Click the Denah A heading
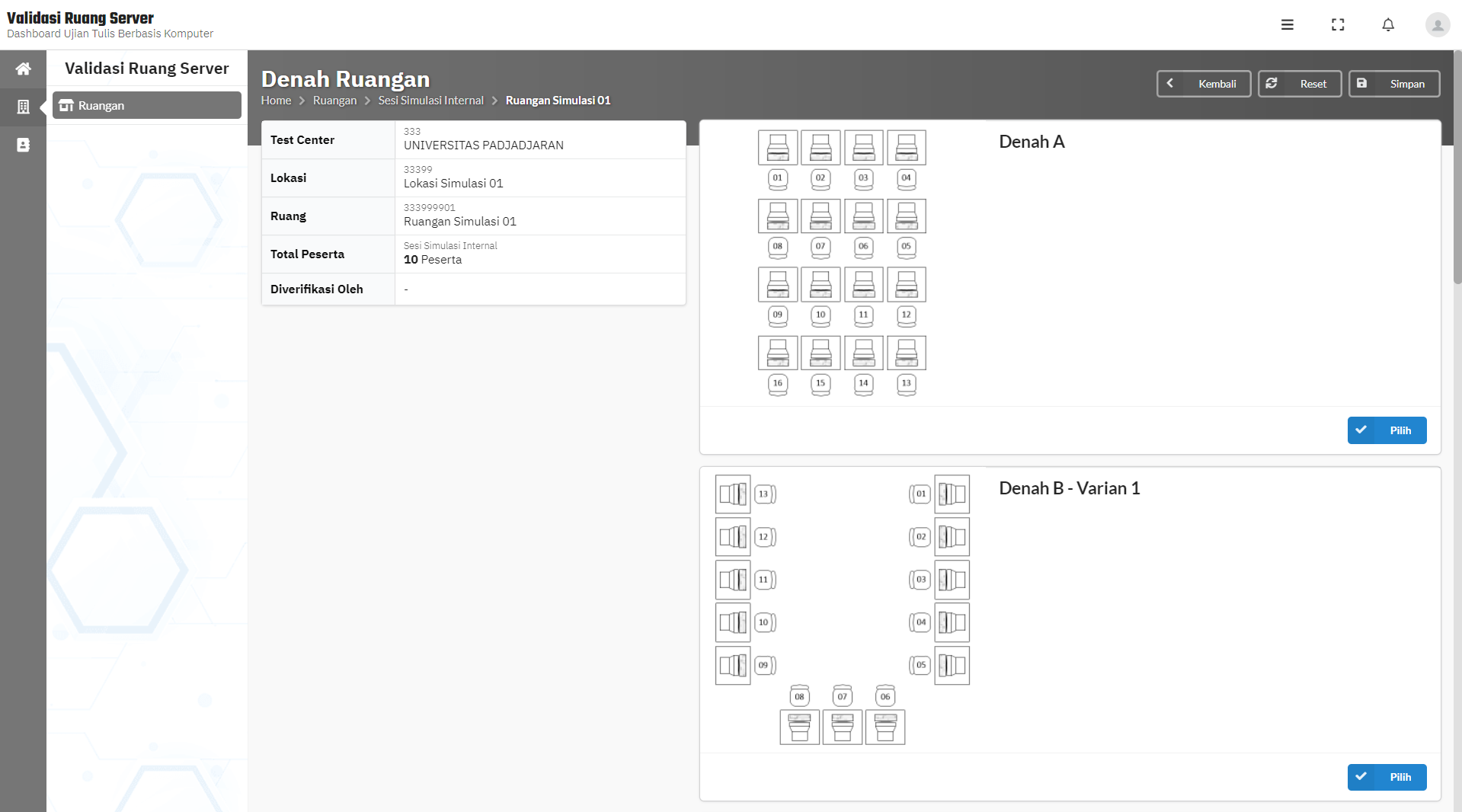This screenshot has height=812, width=1462. [1032, 142]
